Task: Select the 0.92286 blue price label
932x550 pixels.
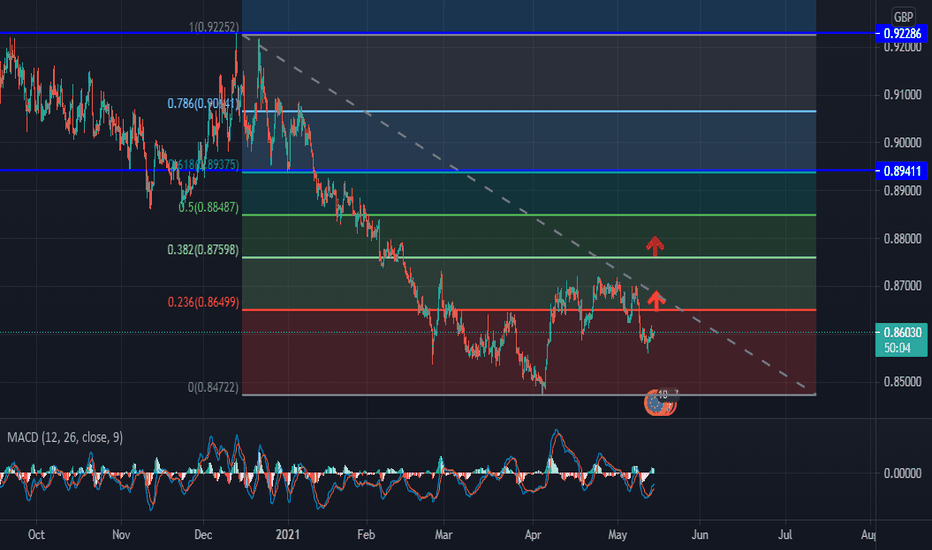Action: pos(902,34)
